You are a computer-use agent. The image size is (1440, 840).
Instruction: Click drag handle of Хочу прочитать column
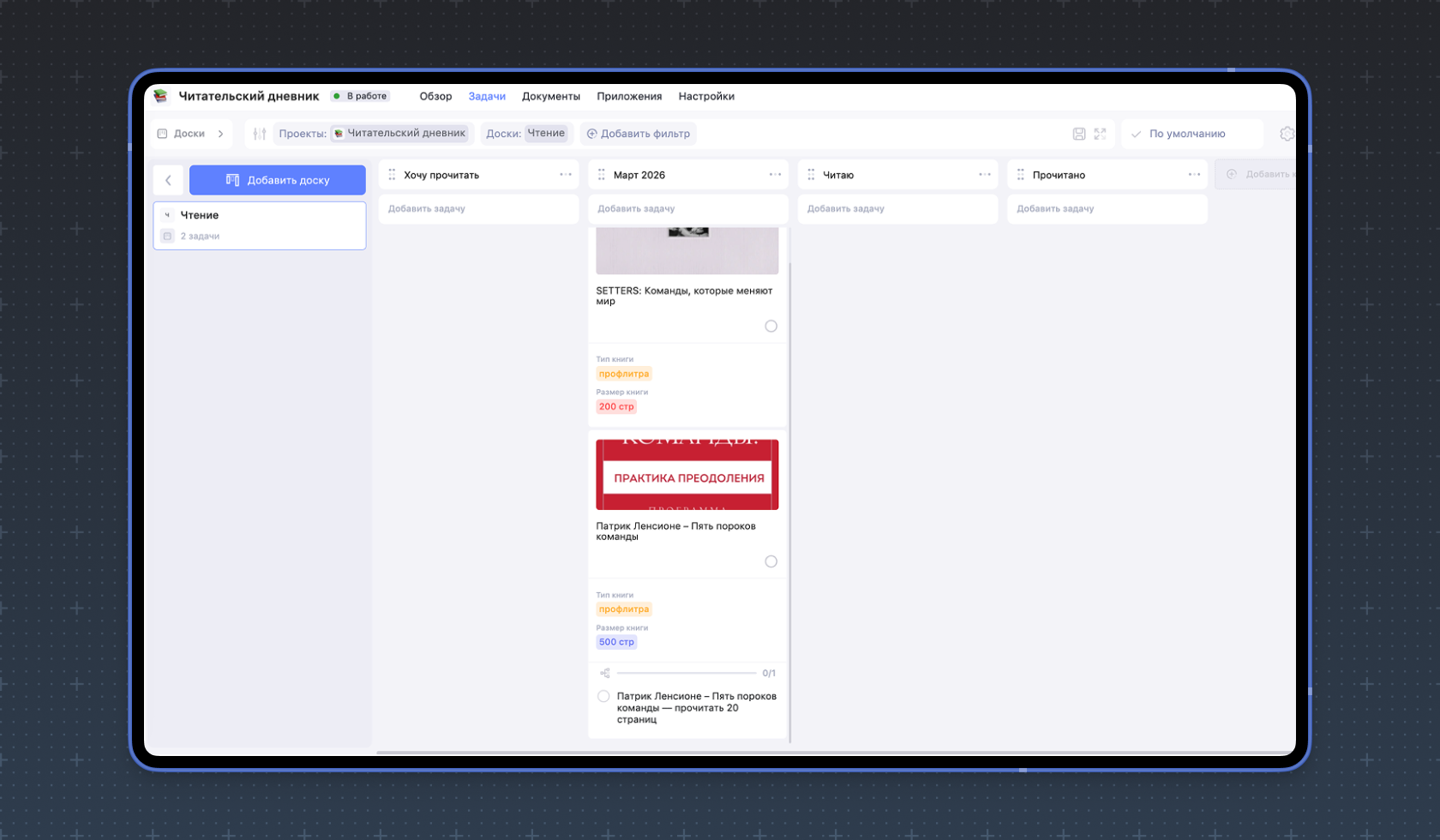pyautogui.click(x=392, y=175)
